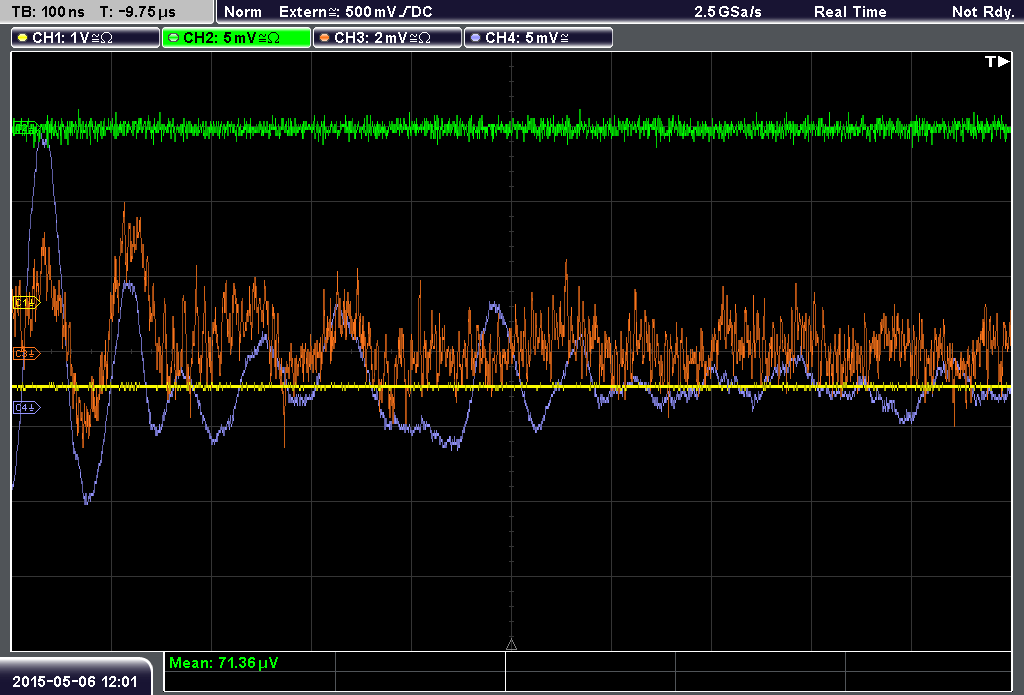The width and height of the screenshot is (1024, 695).
Task: Click the orange CH3 indicator dot
Action: (x=325, y=38)
